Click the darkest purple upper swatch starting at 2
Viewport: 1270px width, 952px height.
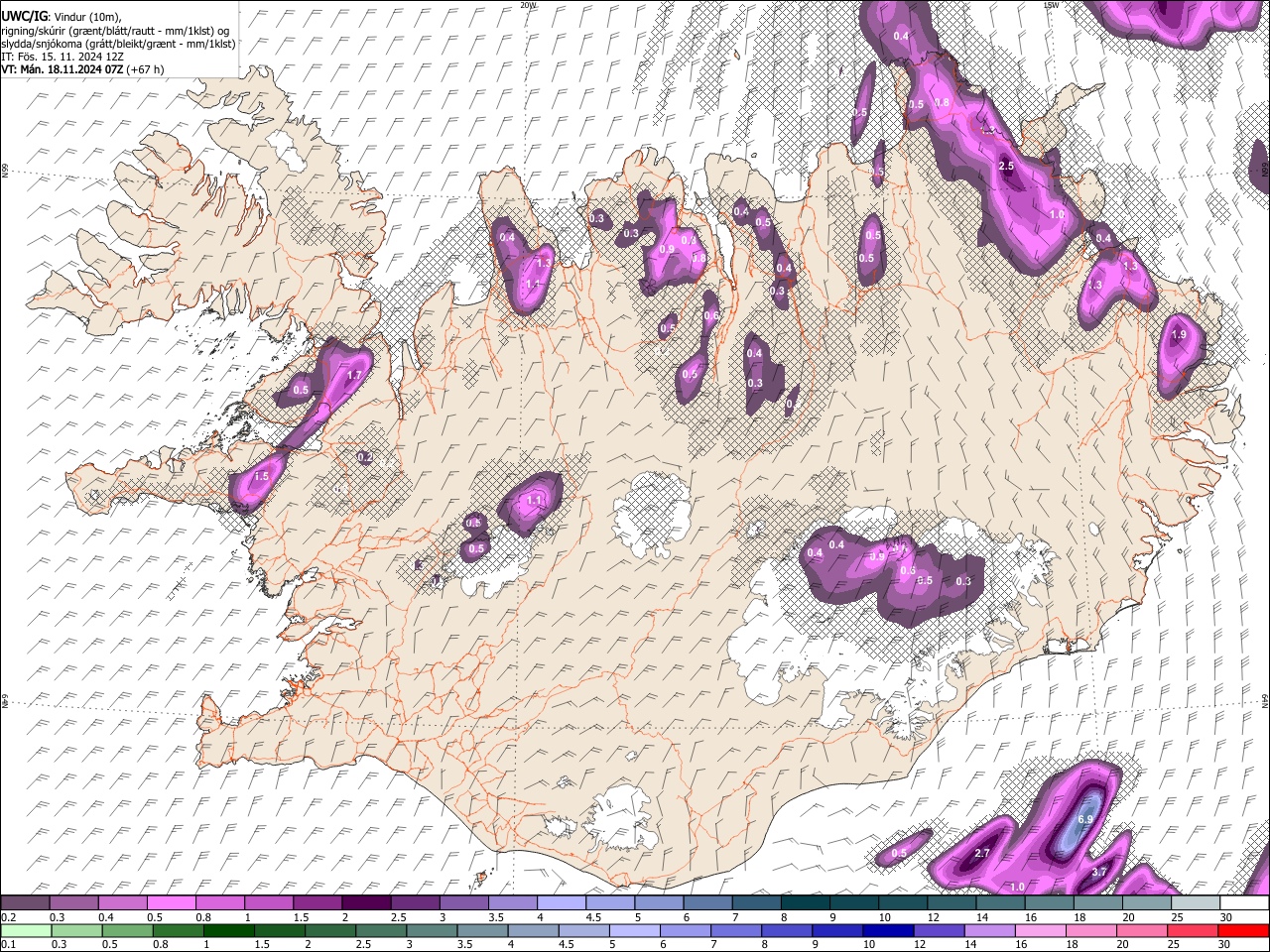tap(366, 902)
